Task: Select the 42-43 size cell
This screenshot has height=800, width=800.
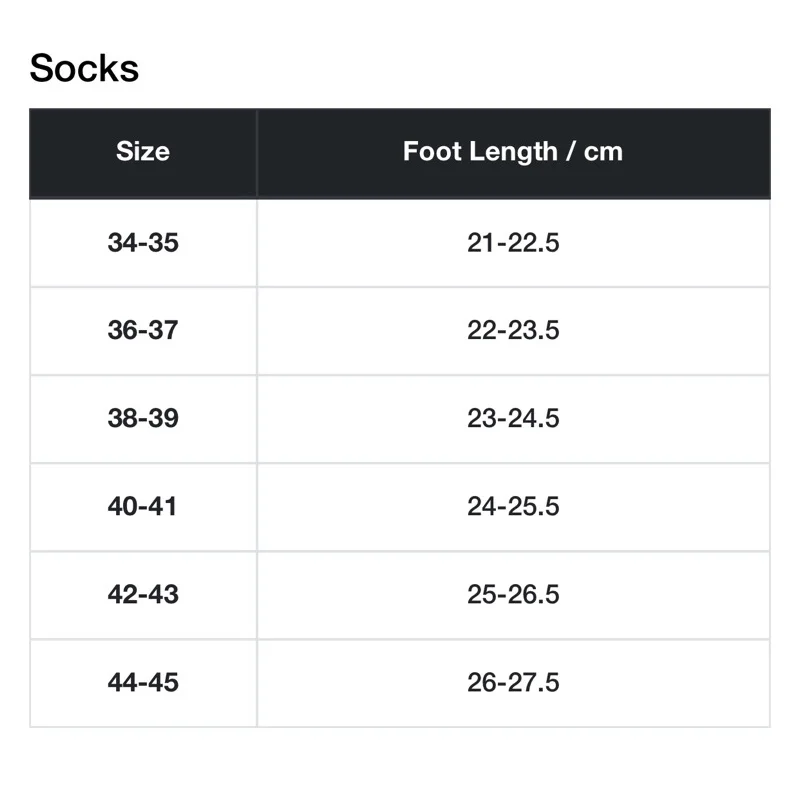Action: [x=143, y=594]
